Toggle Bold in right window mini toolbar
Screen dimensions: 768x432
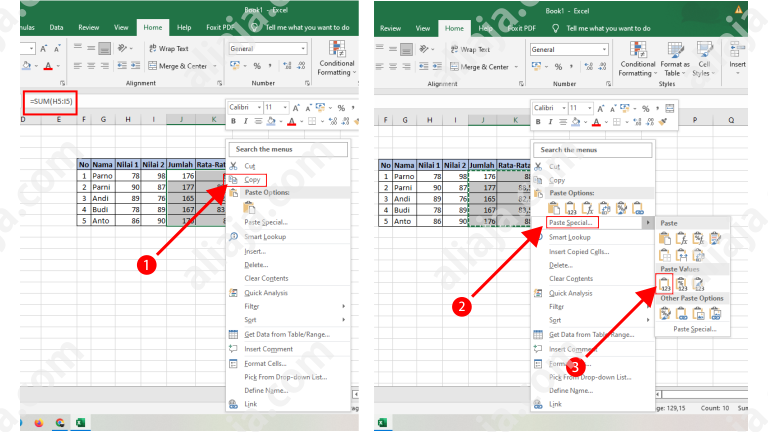538,122
